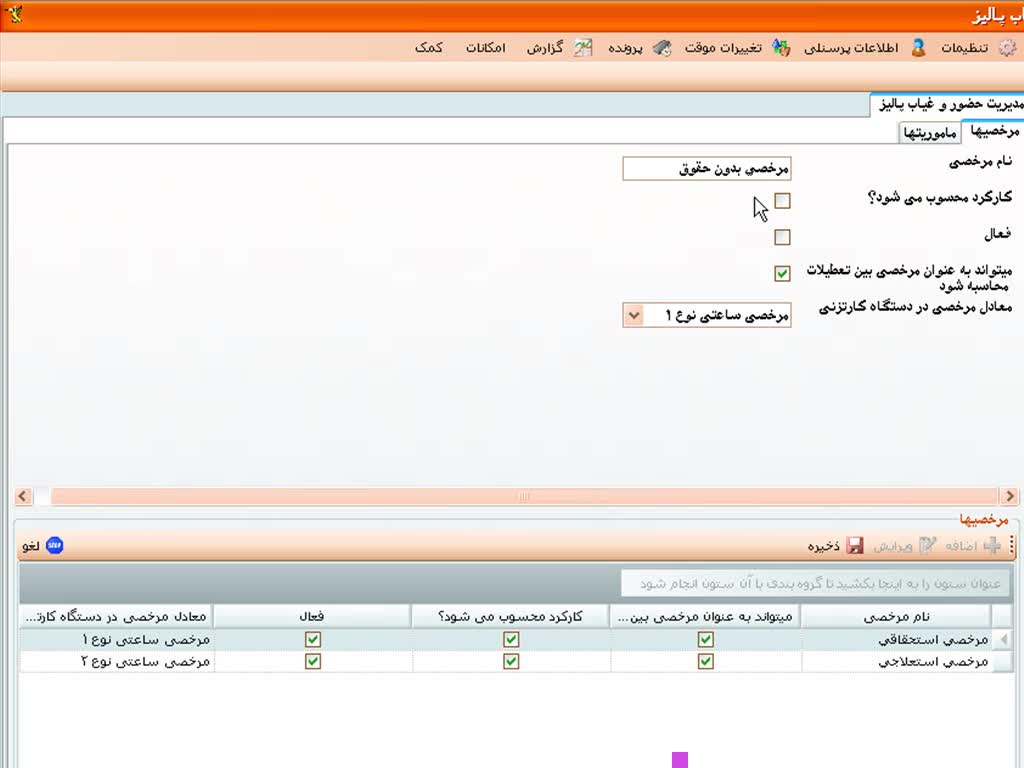Click the settings gear icon beside تنظیمات
Viewport: 1024px width, 768px height.
tap(1008, 48)
